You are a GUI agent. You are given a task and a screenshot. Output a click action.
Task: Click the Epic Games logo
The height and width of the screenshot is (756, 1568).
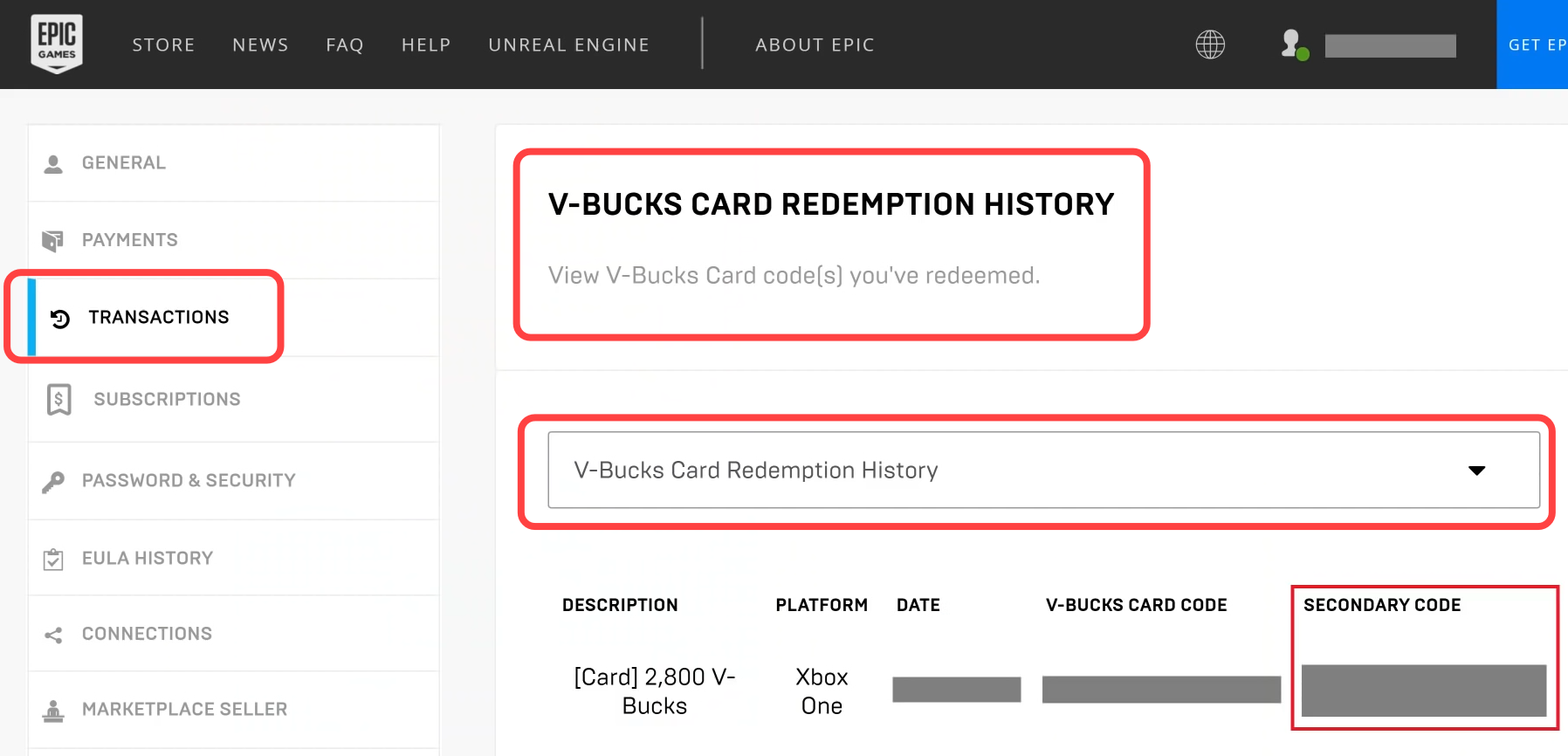57,44
